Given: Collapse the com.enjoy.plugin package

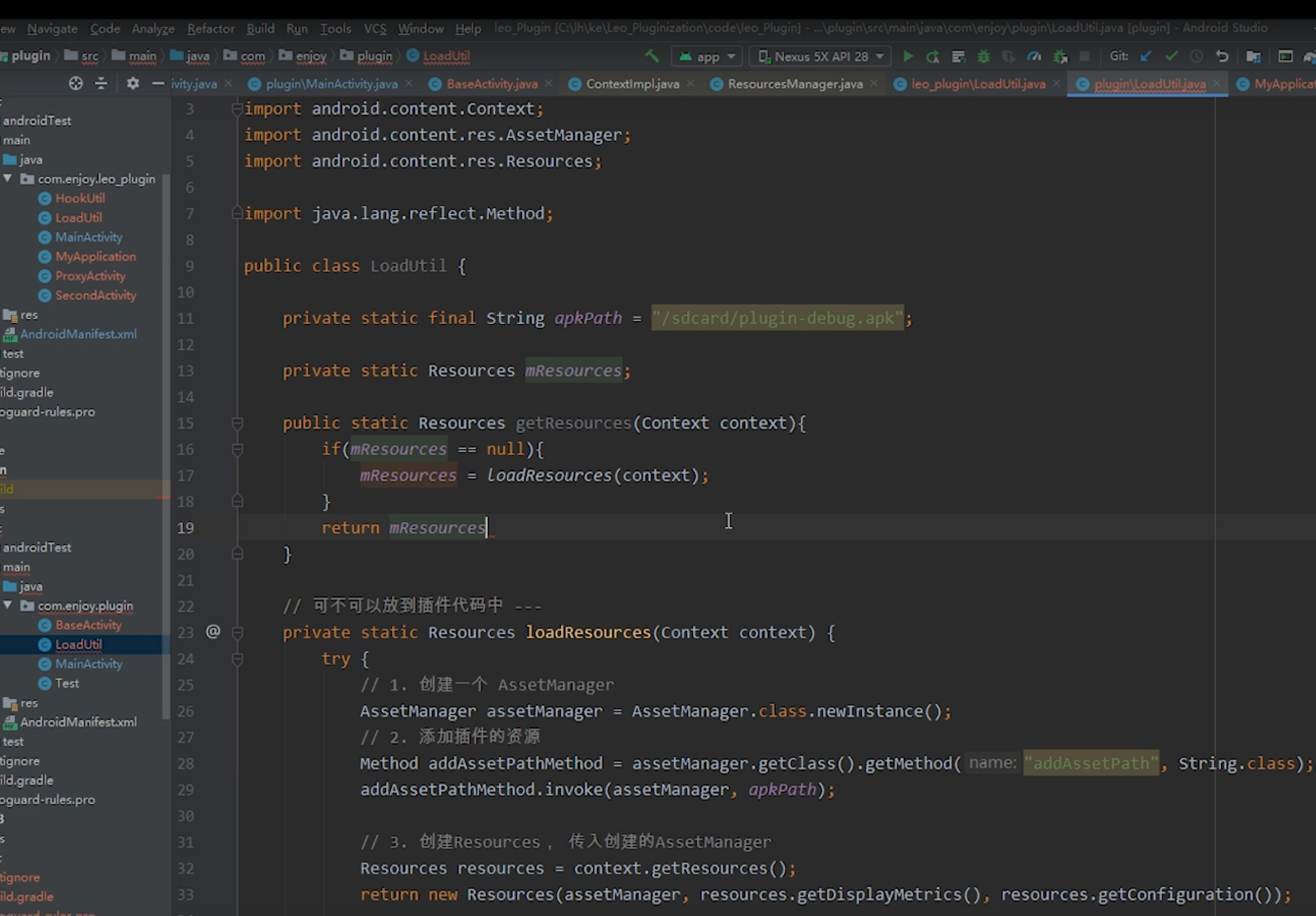Looking at the screenshot, I should 8,606.
